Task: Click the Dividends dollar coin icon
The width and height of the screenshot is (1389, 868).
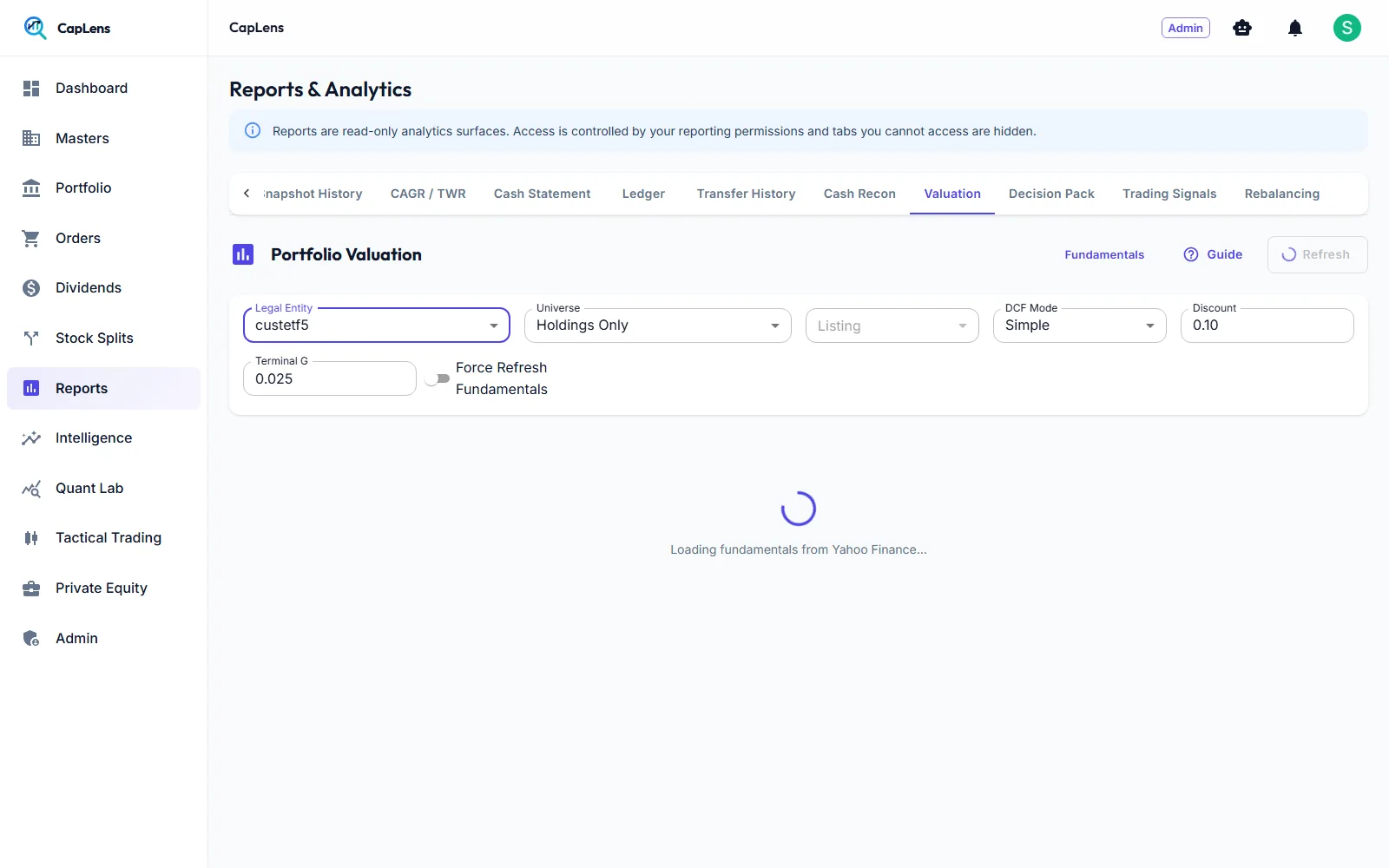Action: coord(31,288)
